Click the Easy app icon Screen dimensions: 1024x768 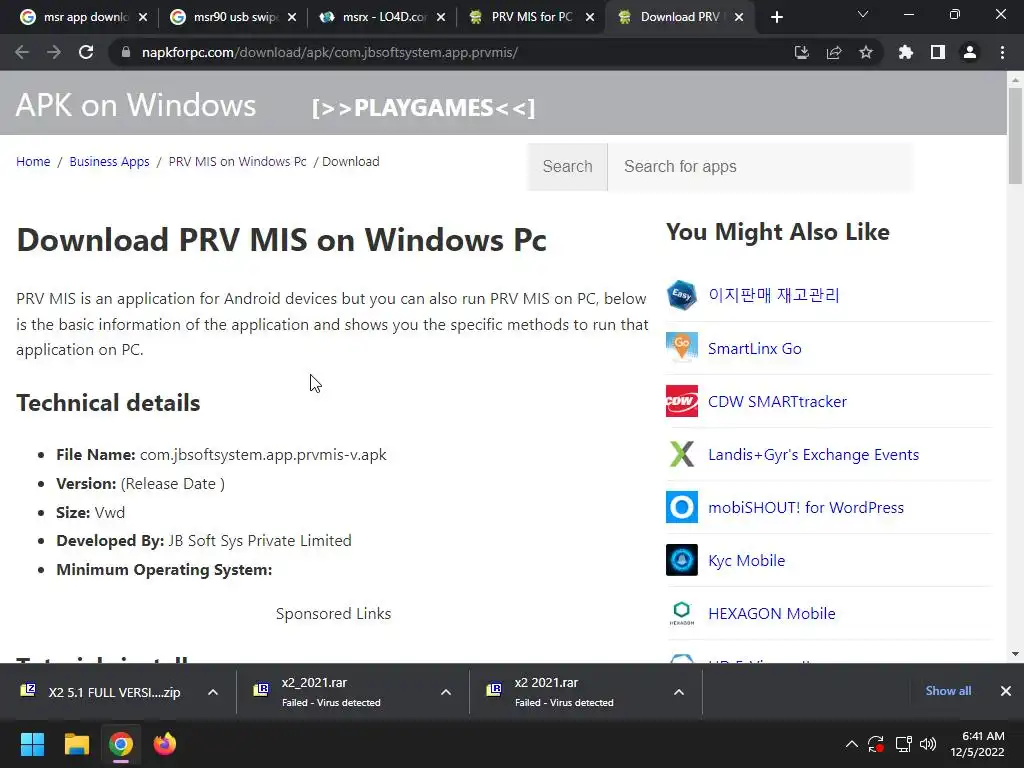tap(682, 295)
